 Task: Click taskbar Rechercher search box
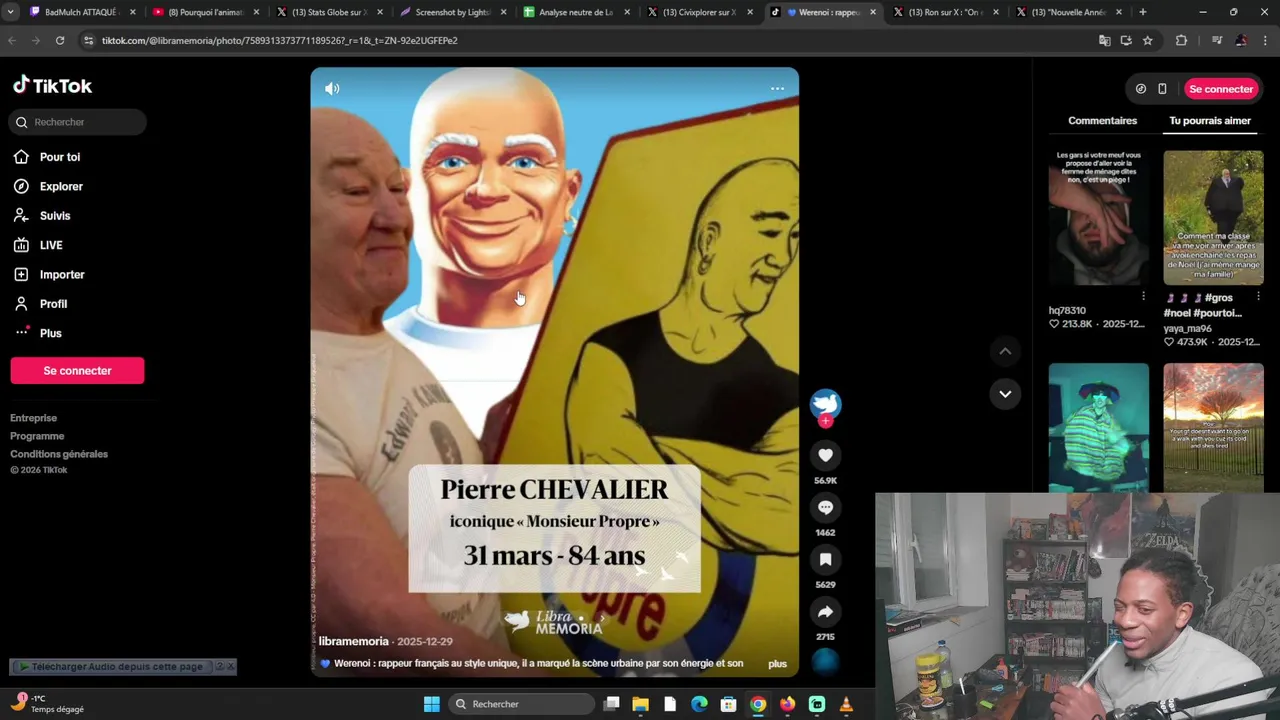pyautogui.click(x=520, y=704)
